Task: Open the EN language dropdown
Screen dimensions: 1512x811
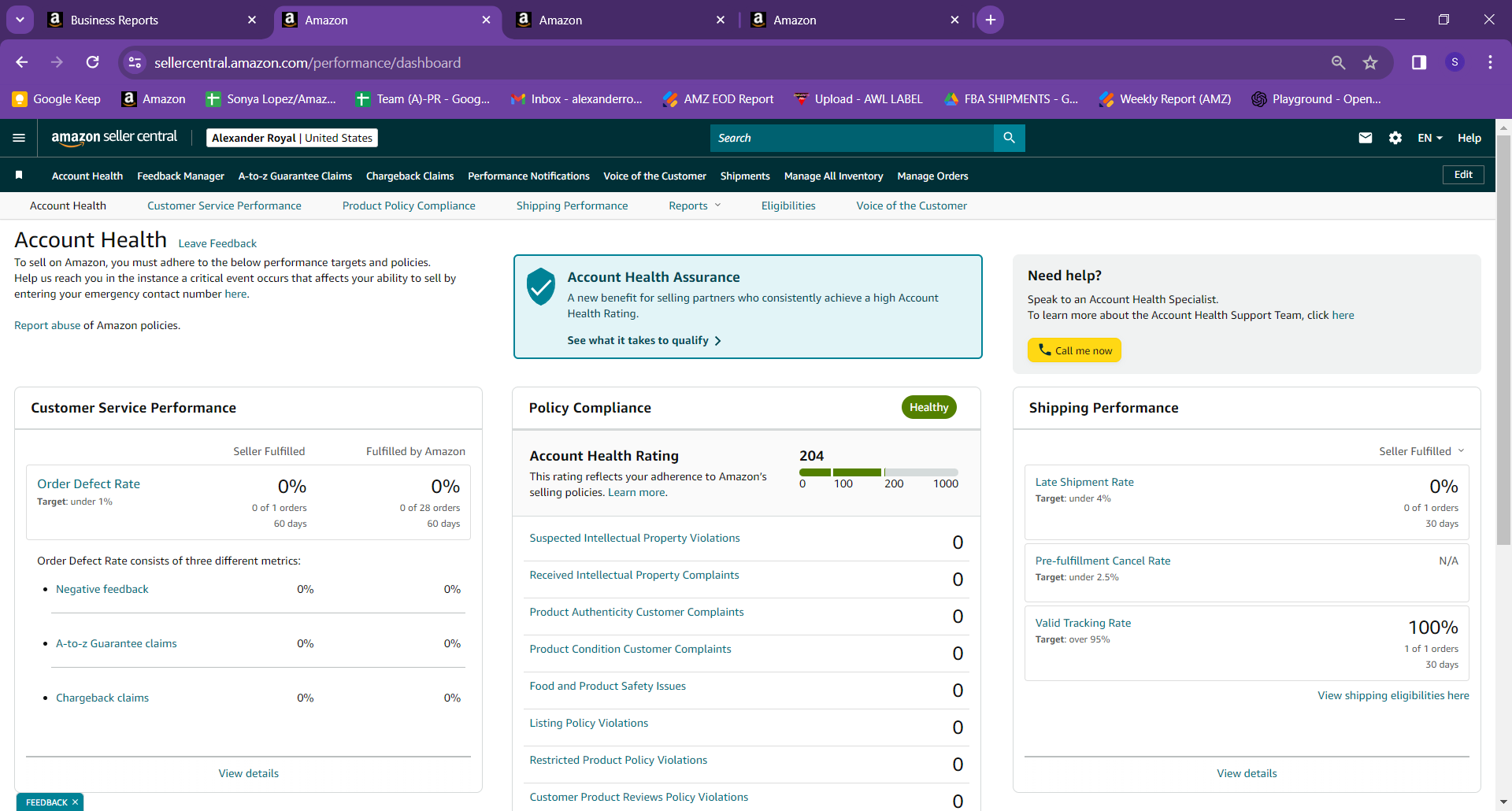Action: tap(1430, 138)
